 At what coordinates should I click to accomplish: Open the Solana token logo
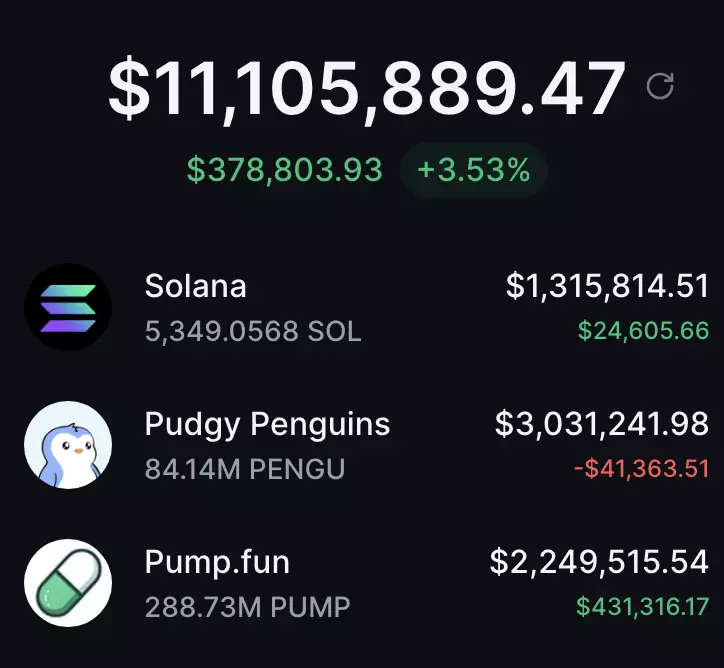point(68,307)
